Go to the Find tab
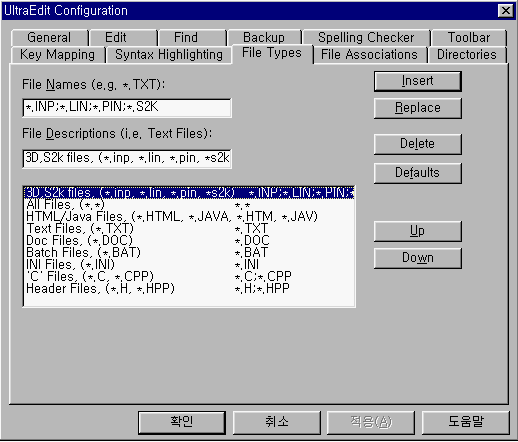 click(x=193, y=38)
